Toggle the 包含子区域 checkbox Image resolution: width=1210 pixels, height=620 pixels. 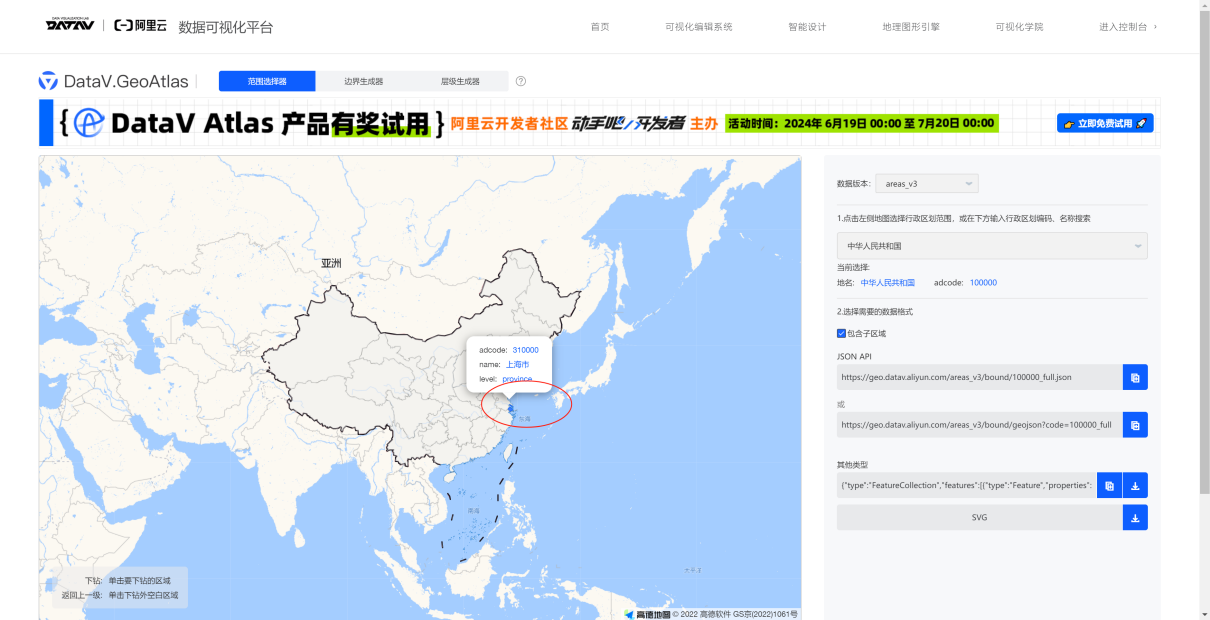[x=842, y=333]
